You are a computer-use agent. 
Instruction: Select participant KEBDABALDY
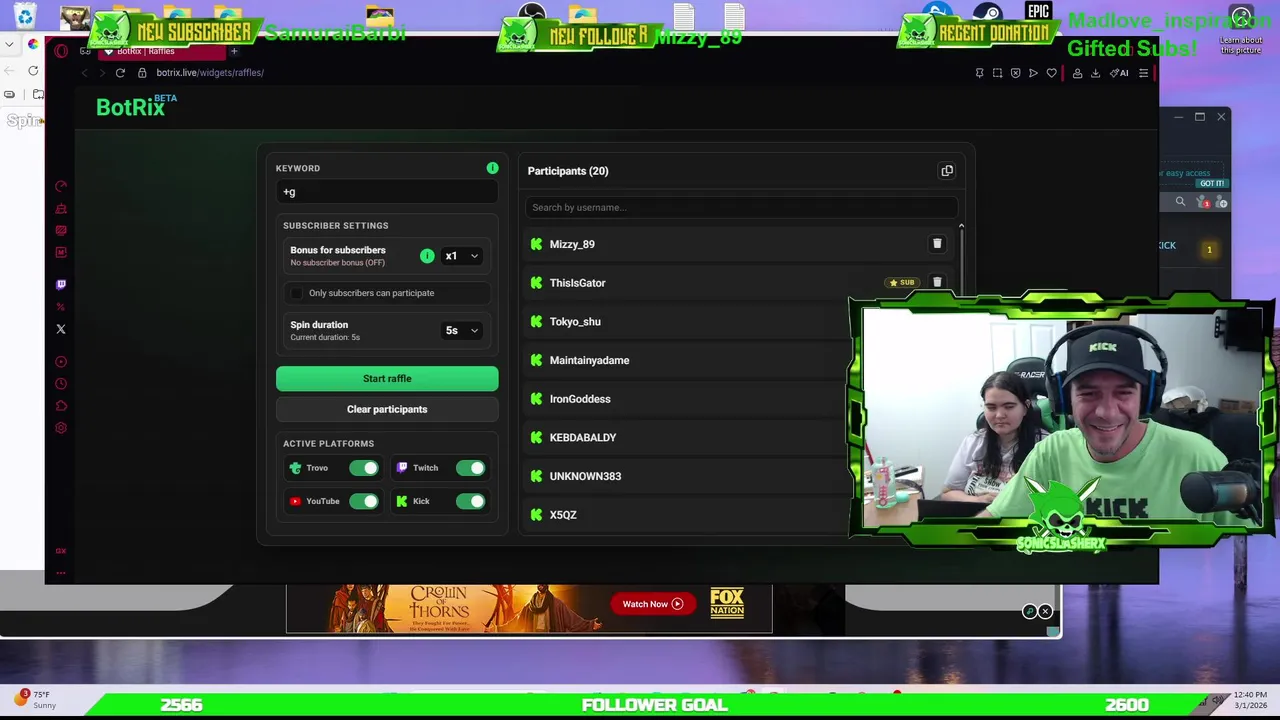pyautogui.click(x=583, y=438)
